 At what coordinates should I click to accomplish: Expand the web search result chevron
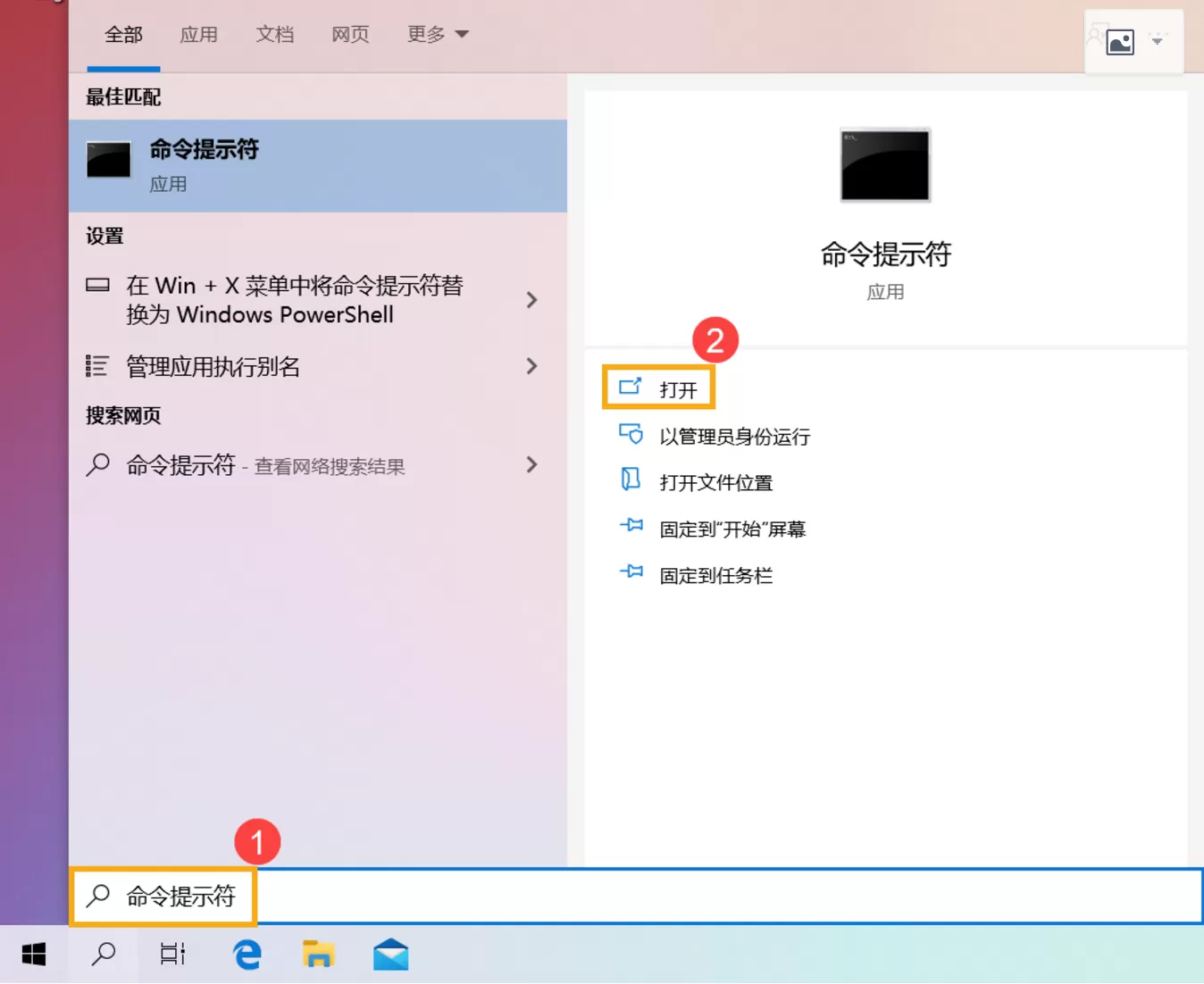tap(531, 465)
